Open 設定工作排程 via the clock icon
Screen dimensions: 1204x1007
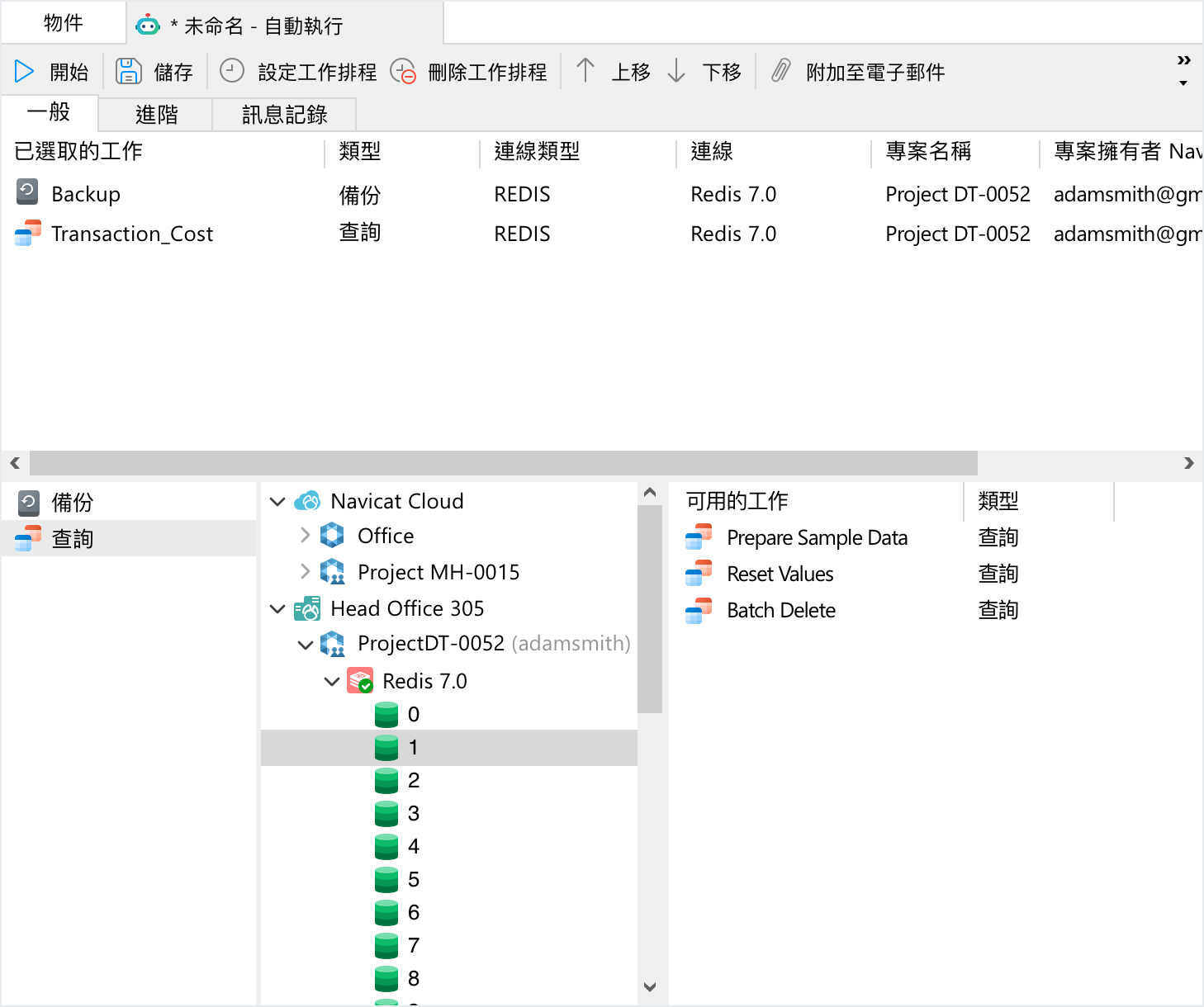click(x=232, y=71)
